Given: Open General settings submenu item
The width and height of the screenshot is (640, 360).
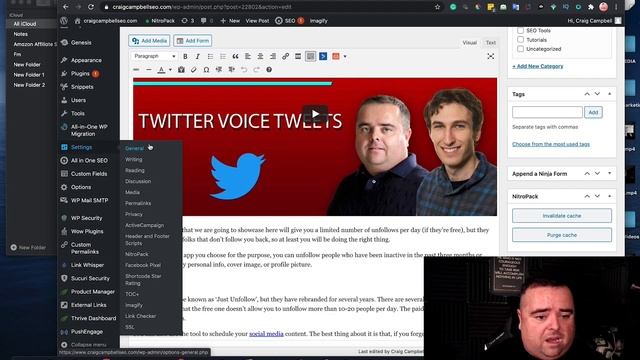Looking at the screenshot, I should pos(134,149).
